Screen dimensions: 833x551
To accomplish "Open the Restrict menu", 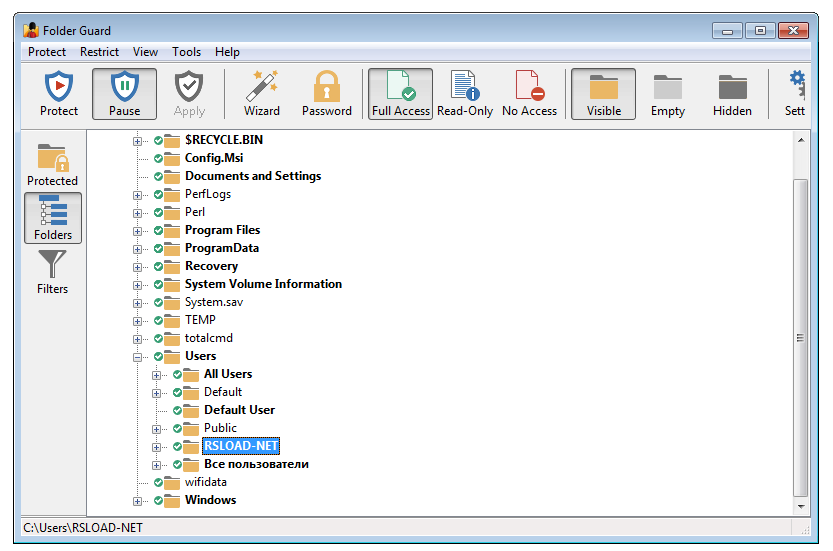I will click(99, 52).
